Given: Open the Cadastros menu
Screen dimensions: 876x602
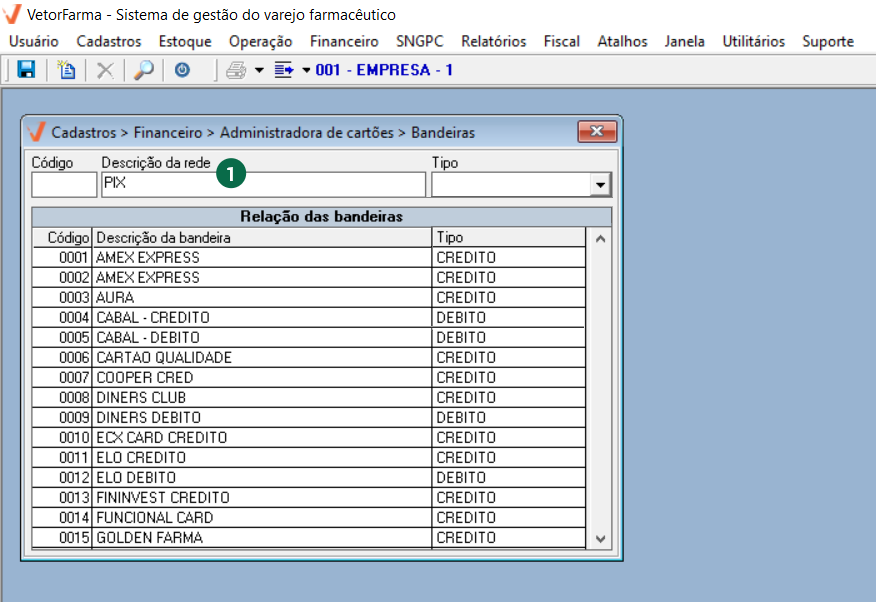Looking at the screenshot, I should tap(109, 41).
